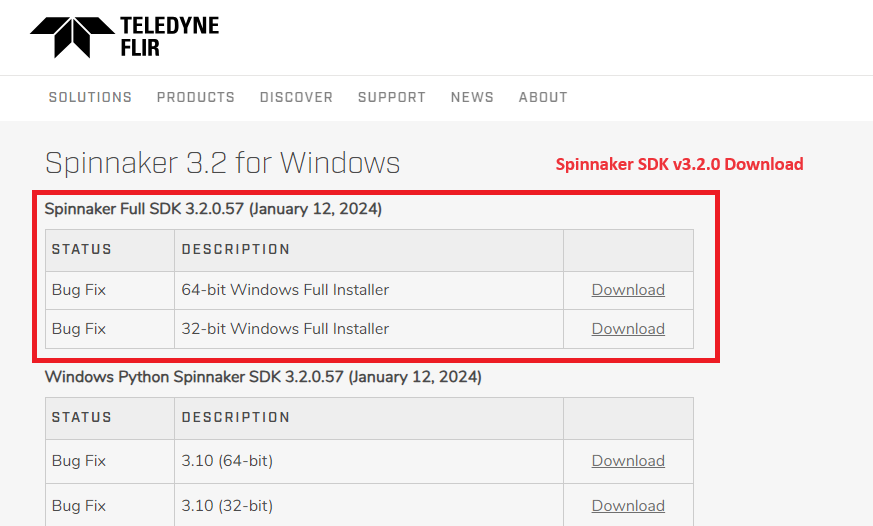The image size is (873, 526).
Task: Click the Spinnaker Full SDK 3.2.0.57 title
Action: point(213,209)
